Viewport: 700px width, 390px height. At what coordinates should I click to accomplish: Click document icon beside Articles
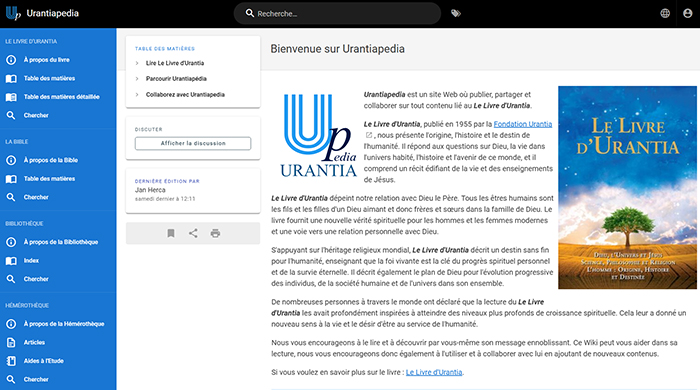coord(11,342)
